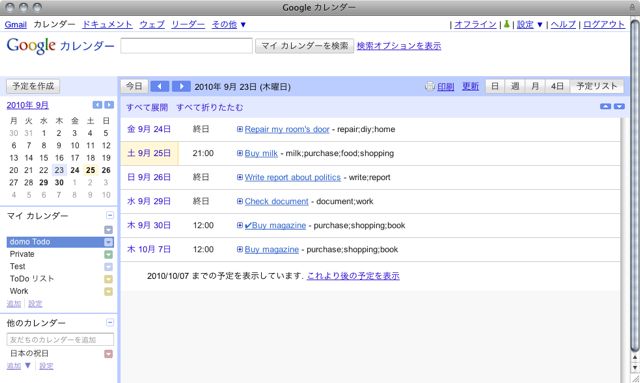Expand the Buy milk event details
The width and height of the screenshot is (640, 383).
pyautogui.click(x=240, y=153)
